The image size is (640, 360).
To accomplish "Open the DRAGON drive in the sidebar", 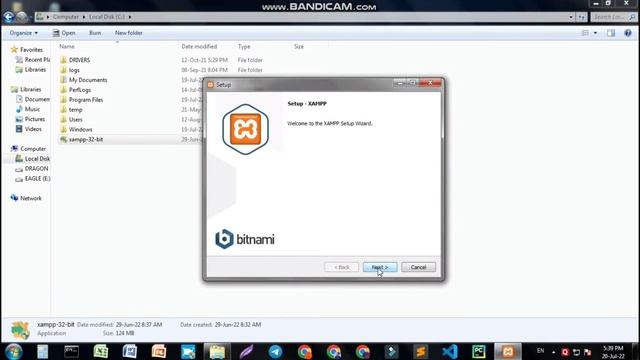I will pos(36,169).
